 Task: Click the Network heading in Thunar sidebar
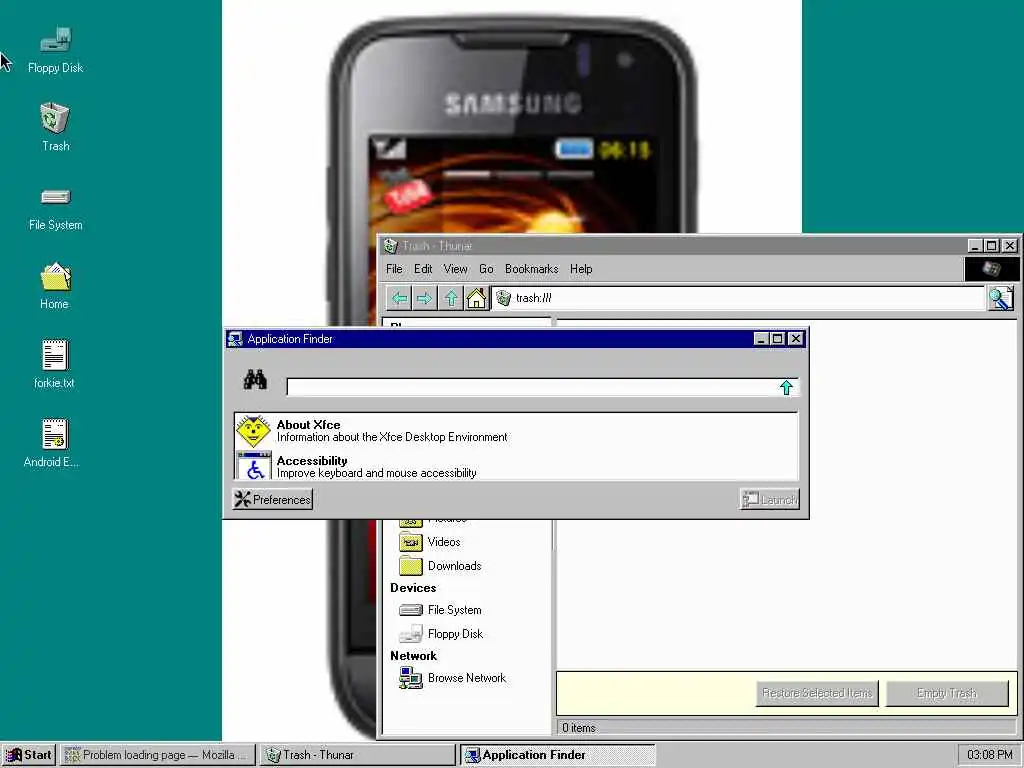413,656
